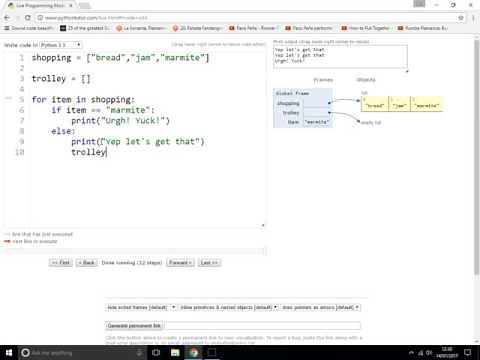Show hidden system tray icons

[411, 353]
